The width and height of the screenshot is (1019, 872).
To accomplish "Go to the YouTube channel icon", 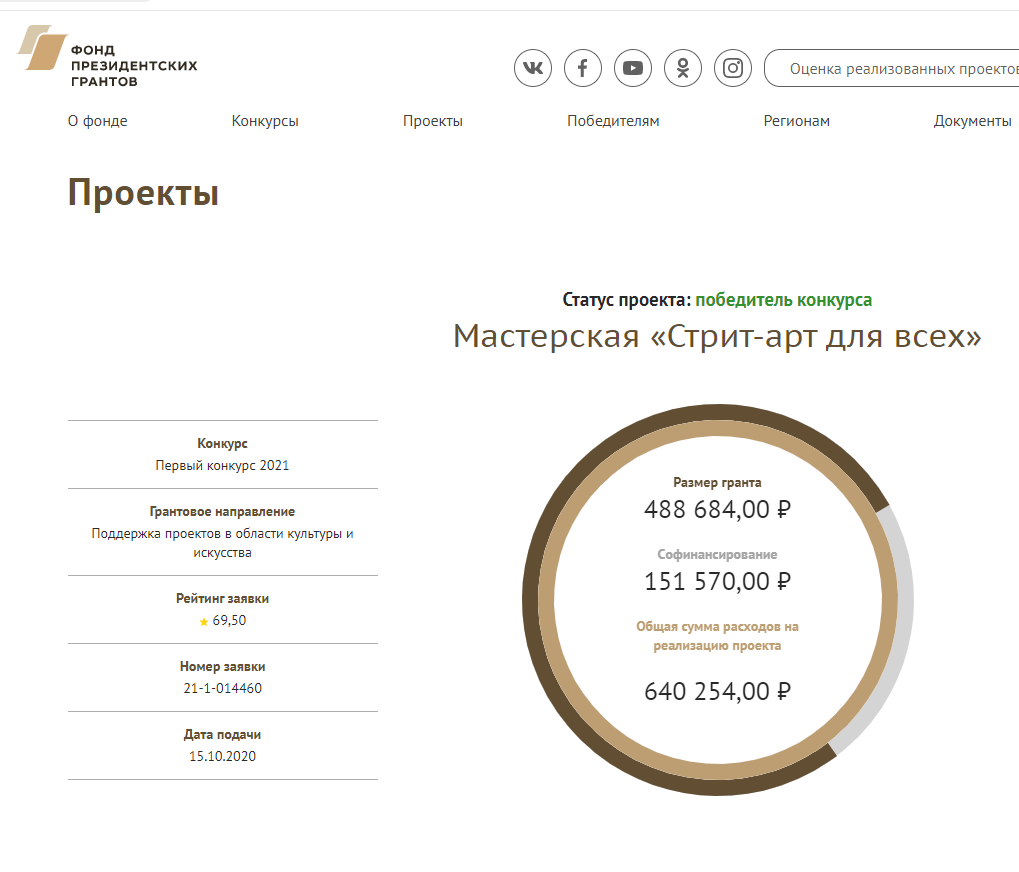I will coord(633,68).
